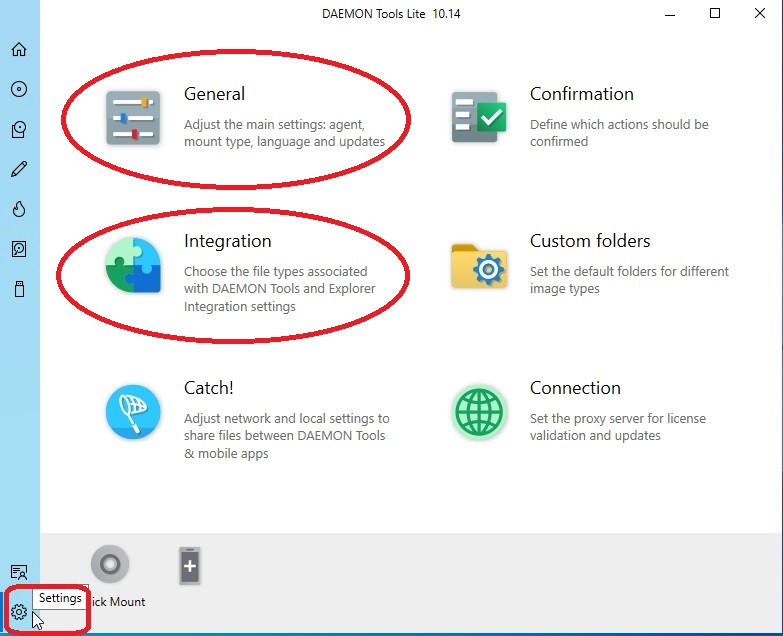Click the Settings gear icon
Image resolution: width=783 pixels, height=636 pixels.
[x=19, y=612]
